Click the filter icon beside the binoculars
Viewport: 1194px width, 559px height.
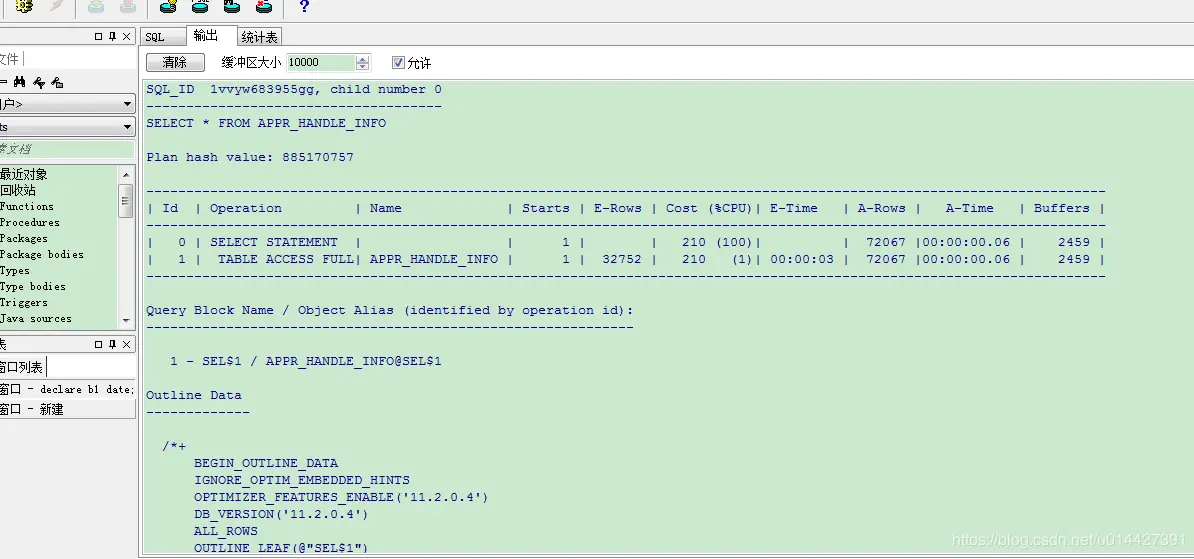39,82
